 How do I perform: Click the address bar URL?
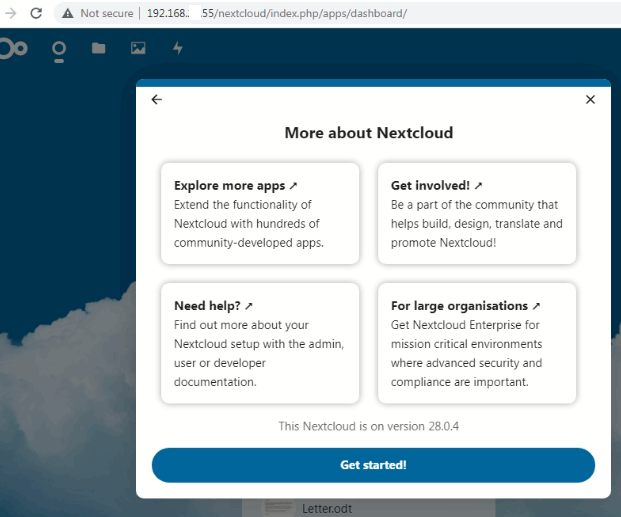click(276, 13)
